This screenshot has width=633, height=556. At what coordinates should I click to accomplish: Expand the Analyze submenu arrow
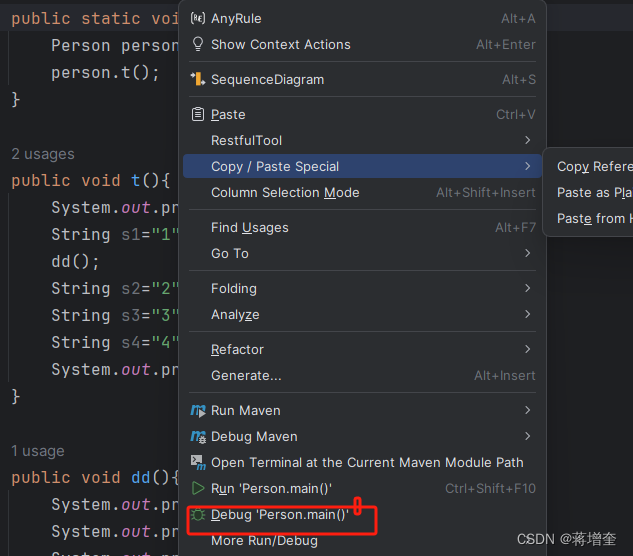pyautogui.click(x=527, y=314)
